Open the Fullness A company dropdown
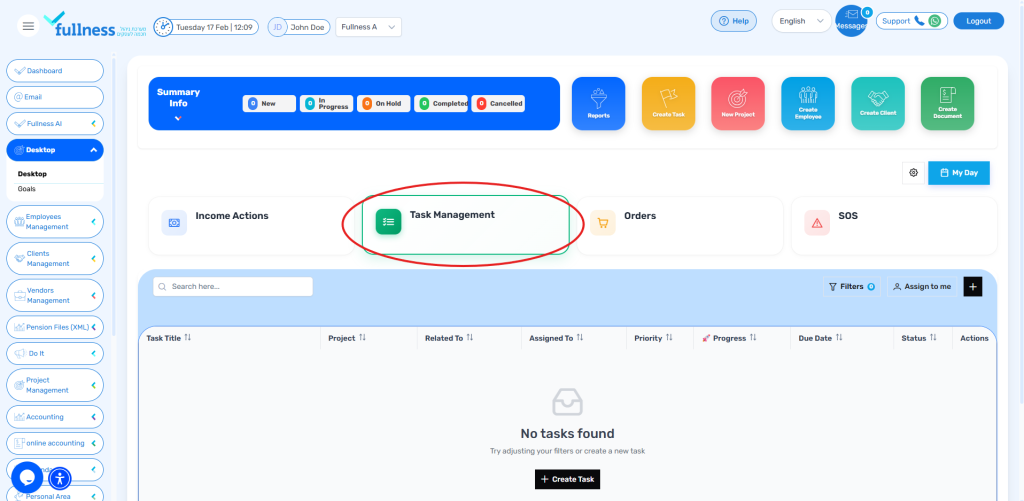This screenshot has height=501, width=1024. [368, 27]
